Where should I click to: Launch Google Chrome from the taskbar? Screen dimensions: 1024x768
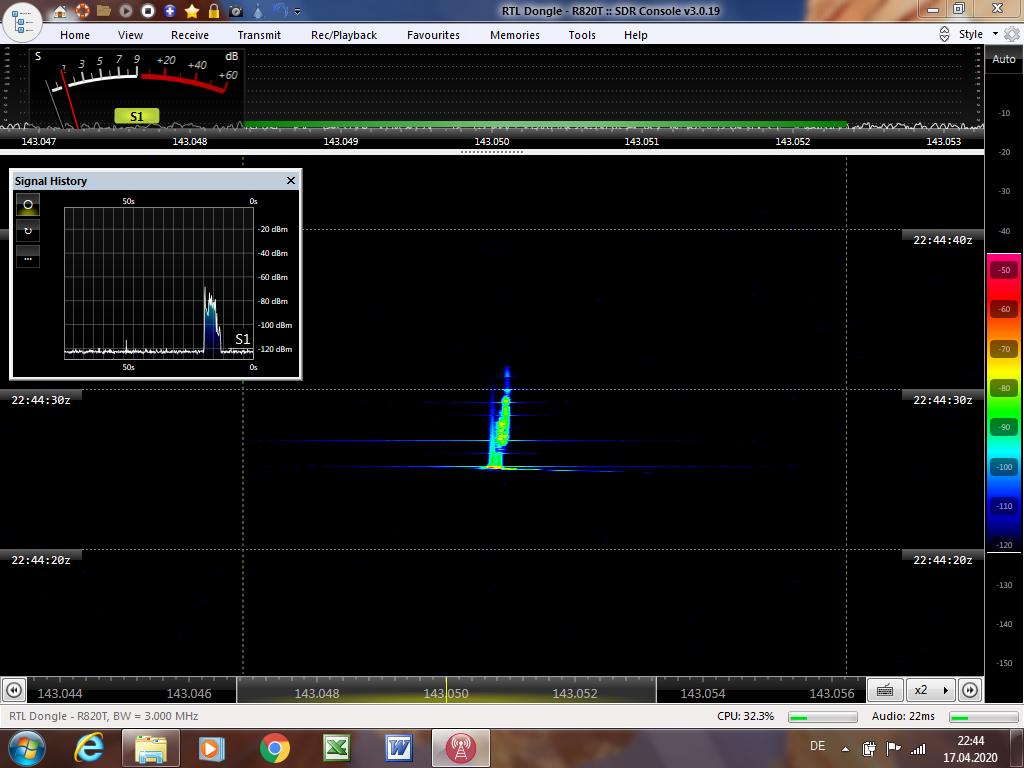274,748
